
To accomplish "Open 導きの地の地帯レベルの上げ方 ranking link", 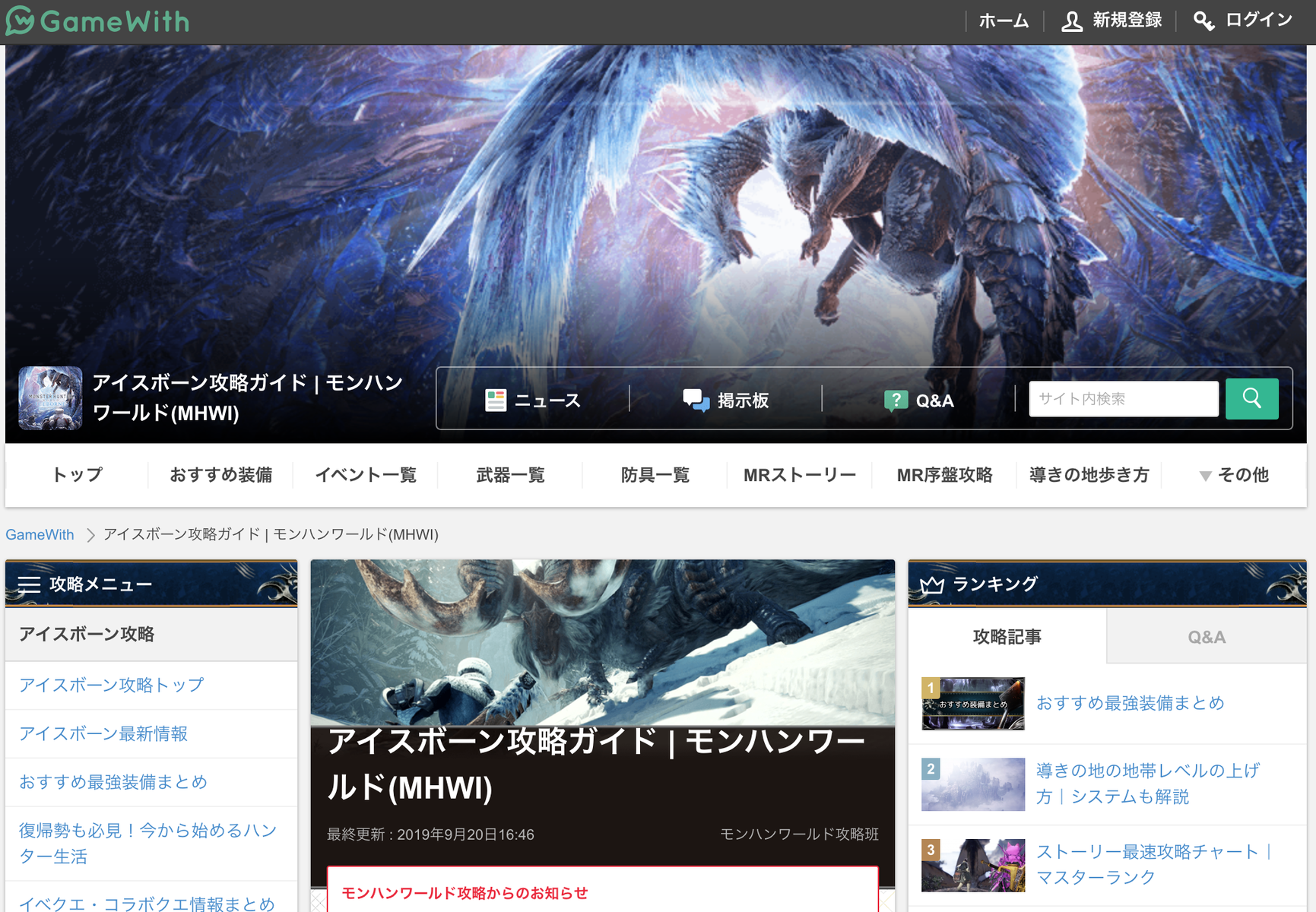I will pos(1148,784).
